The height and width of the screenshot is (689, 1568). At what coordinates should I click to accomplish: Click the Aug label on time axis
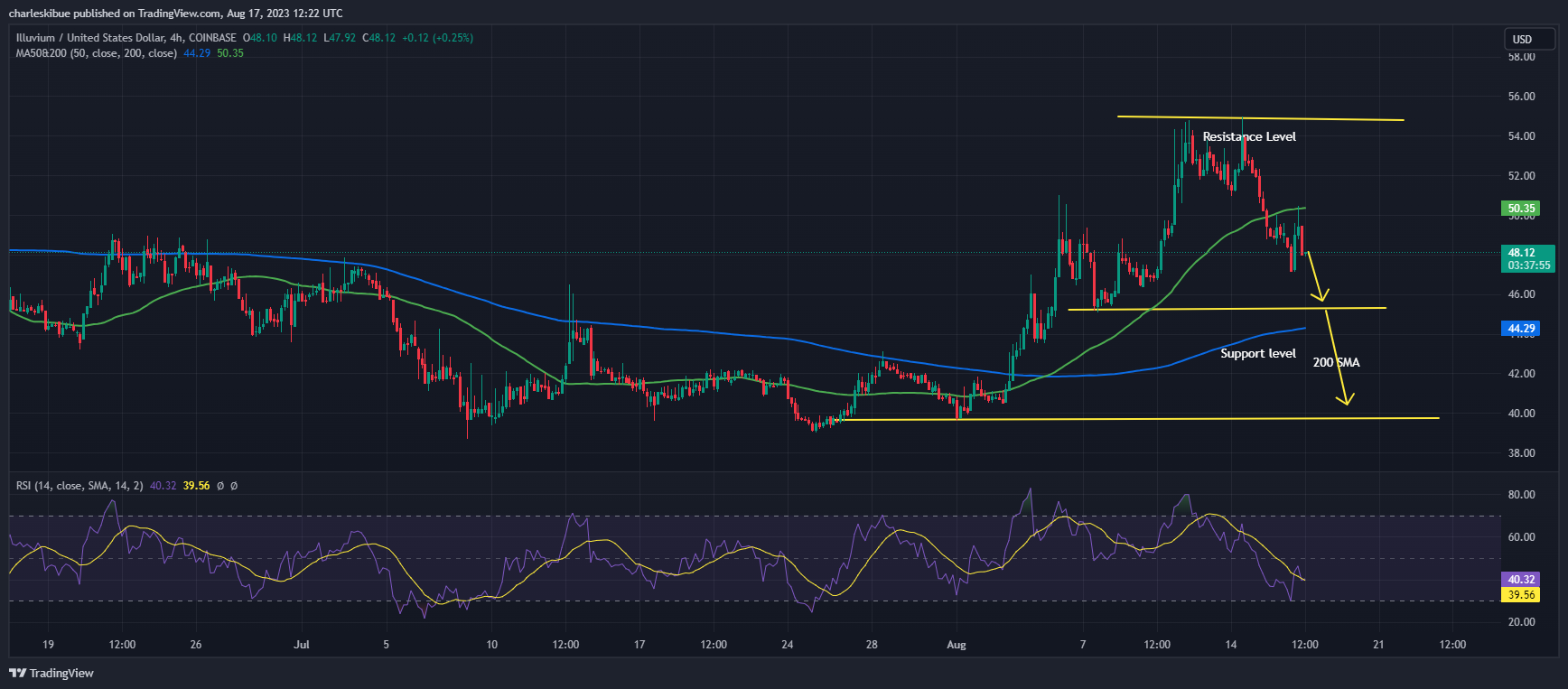coord(957,645)
